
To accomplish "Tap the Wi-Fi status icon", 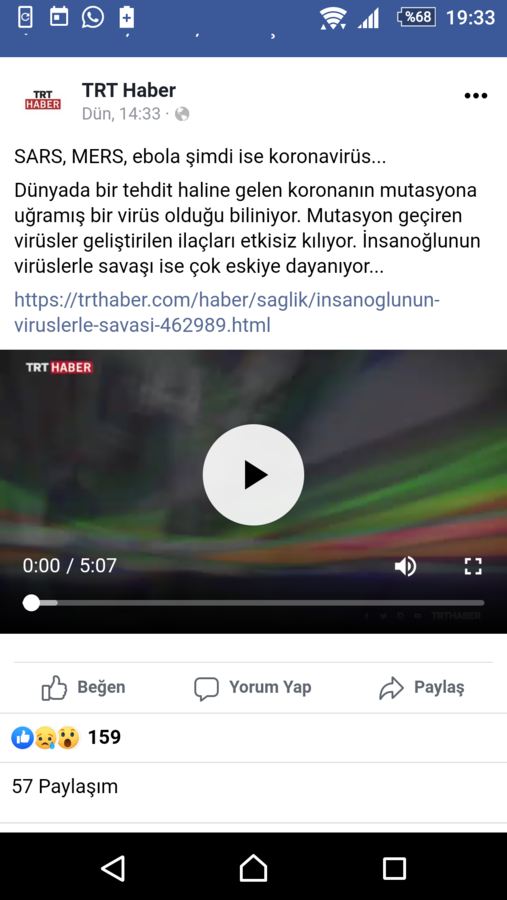I will pos(333,18).
